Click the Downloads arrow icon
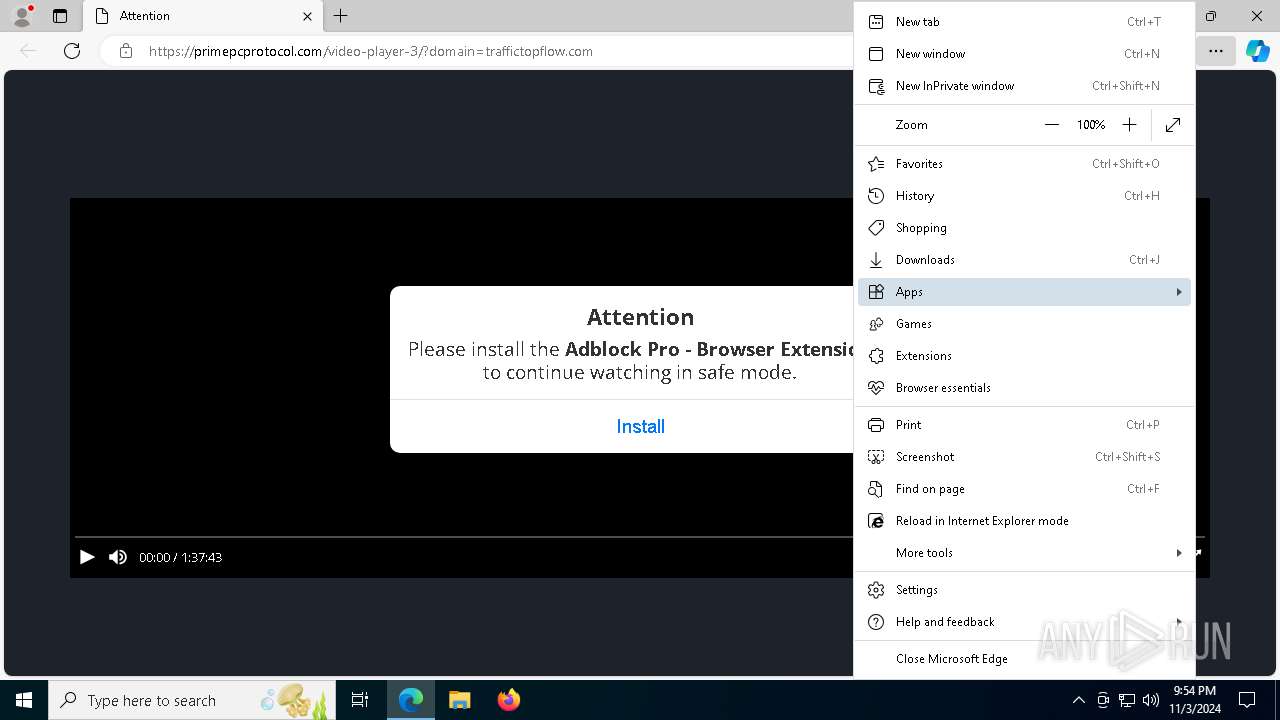 pos(876,260)
